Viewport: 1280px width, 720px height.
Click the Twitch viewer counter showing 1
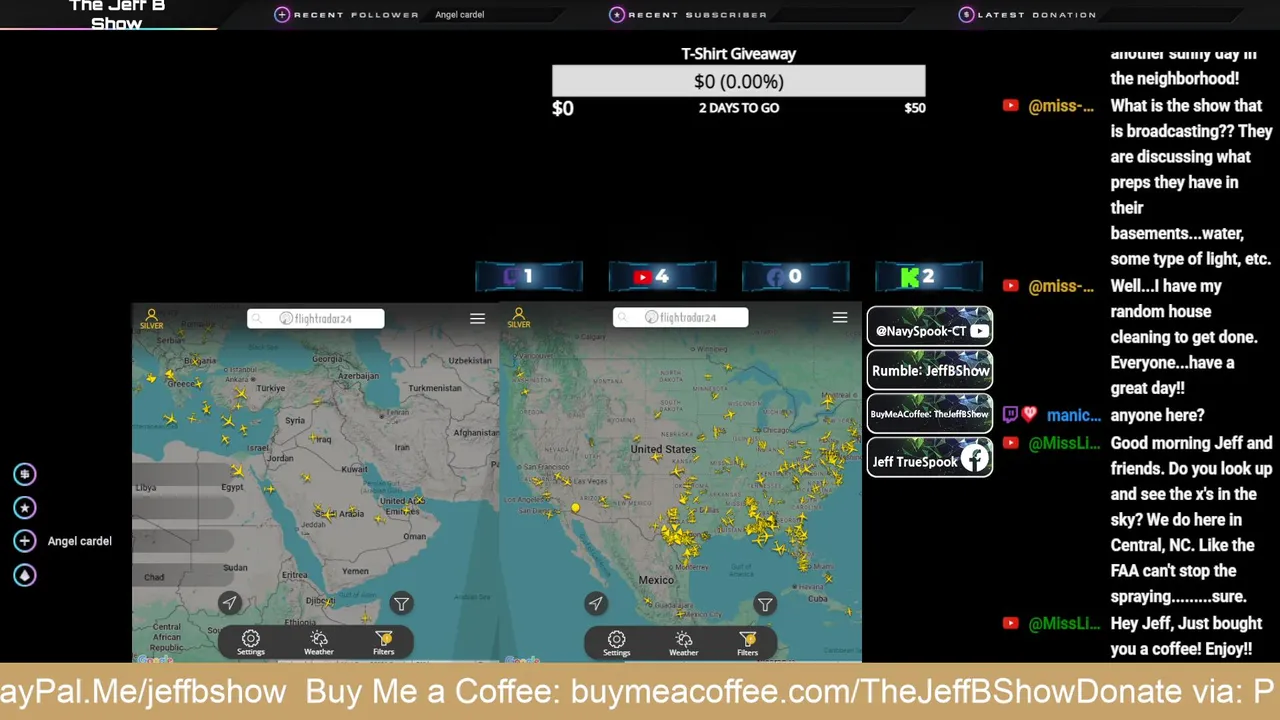(x=529, y=276)
